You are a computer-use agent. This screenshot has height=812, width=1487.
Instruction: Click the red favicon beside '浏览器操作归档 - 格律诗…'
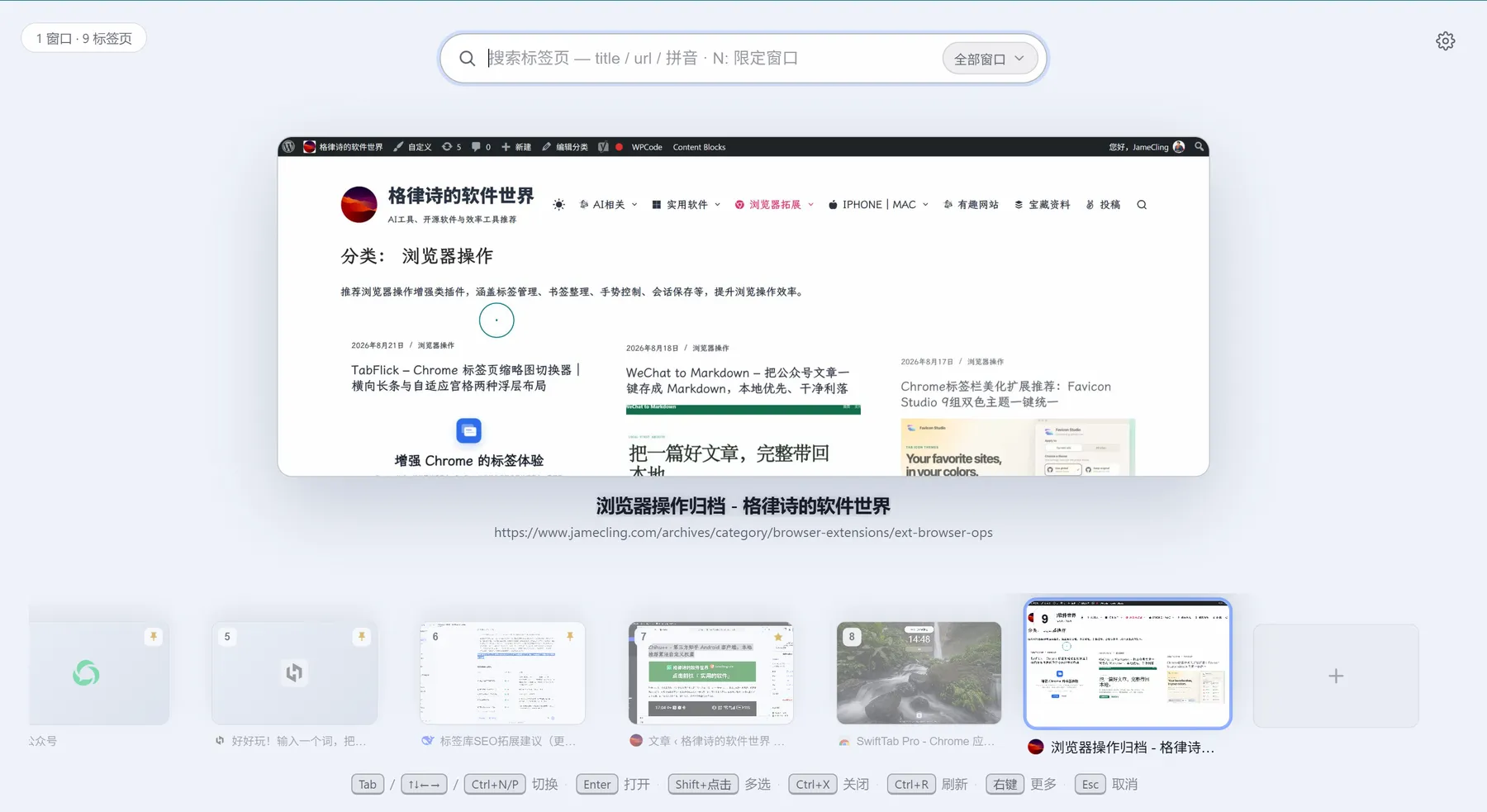1036,748
